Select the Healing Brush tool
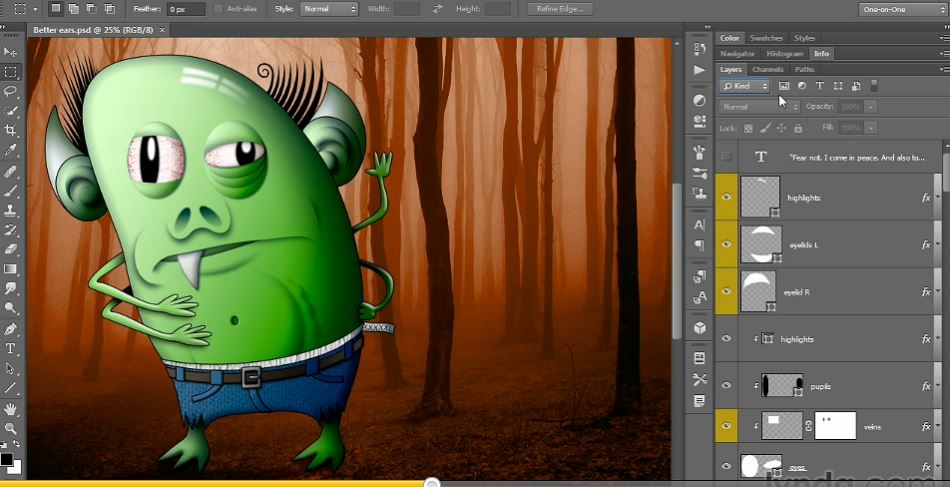Screen dimensions: 950x487 click(10, 172)
